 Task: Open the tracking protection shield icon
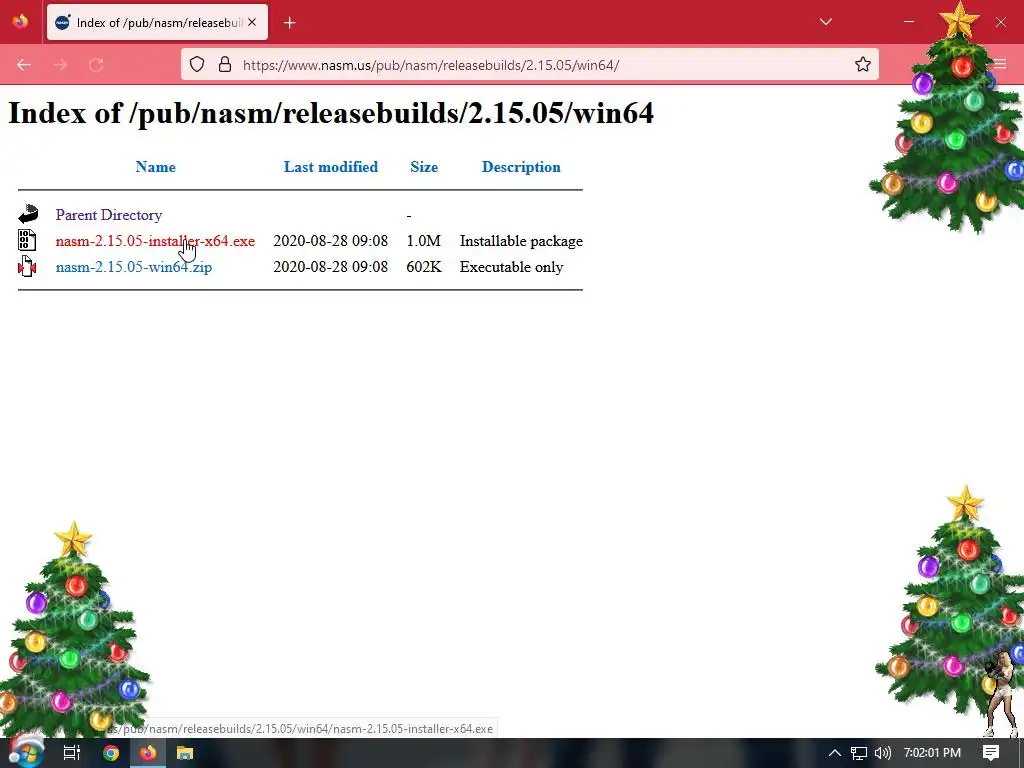(197, 64)
